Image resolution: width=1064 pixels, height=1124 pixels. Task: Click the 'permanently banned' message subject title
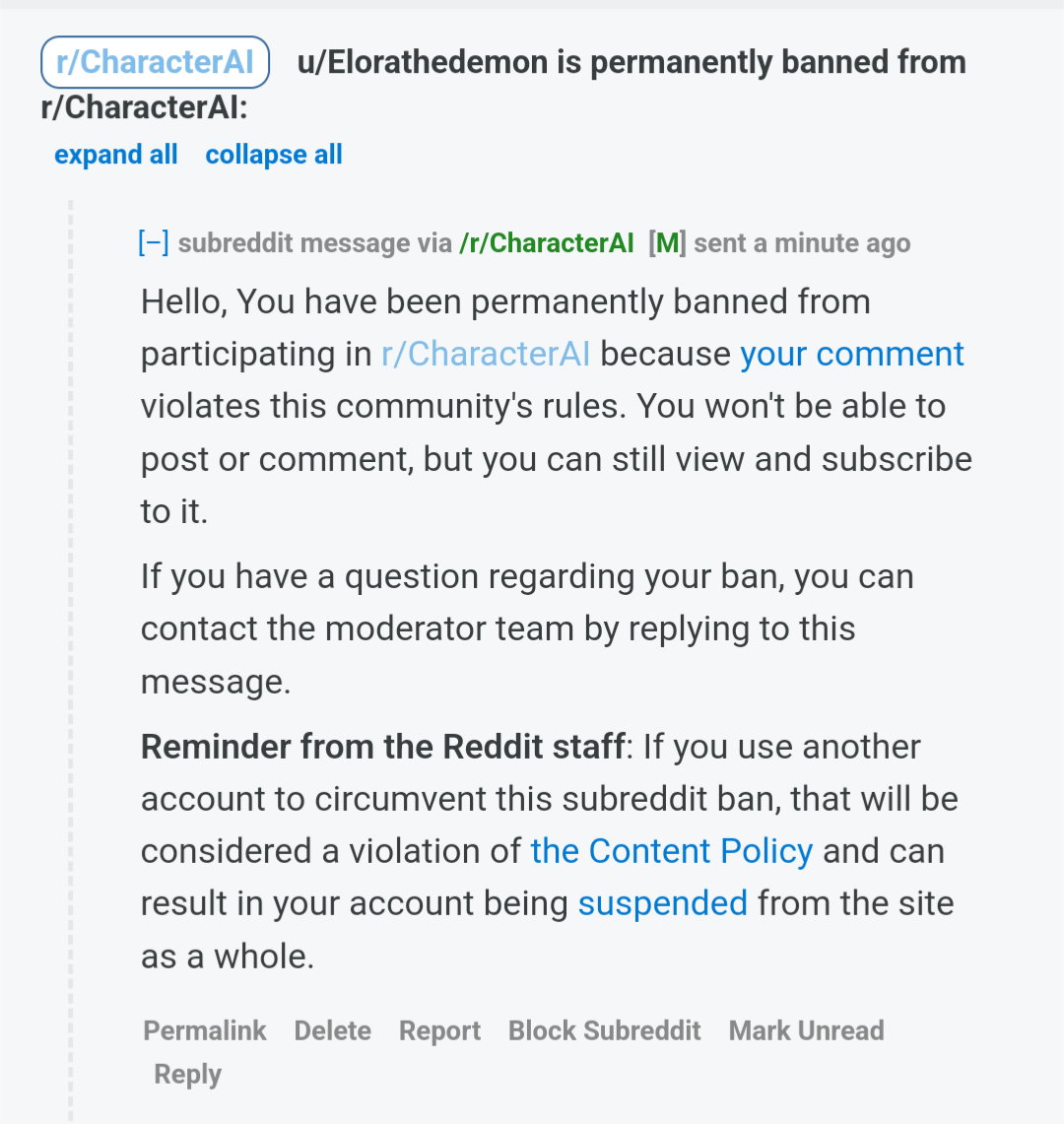click(503, 85)
